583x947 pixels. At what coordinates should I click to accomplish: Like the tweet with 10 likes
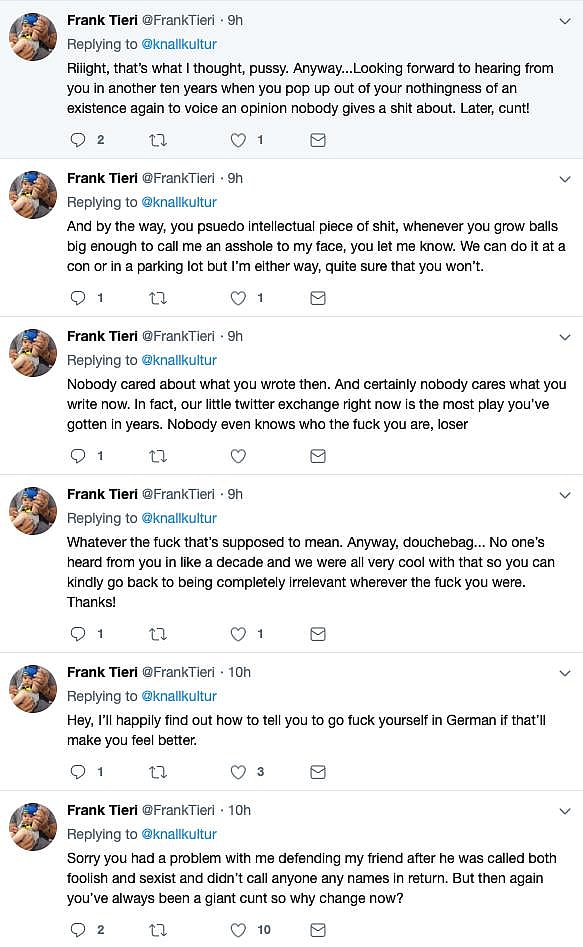point(238,929)
